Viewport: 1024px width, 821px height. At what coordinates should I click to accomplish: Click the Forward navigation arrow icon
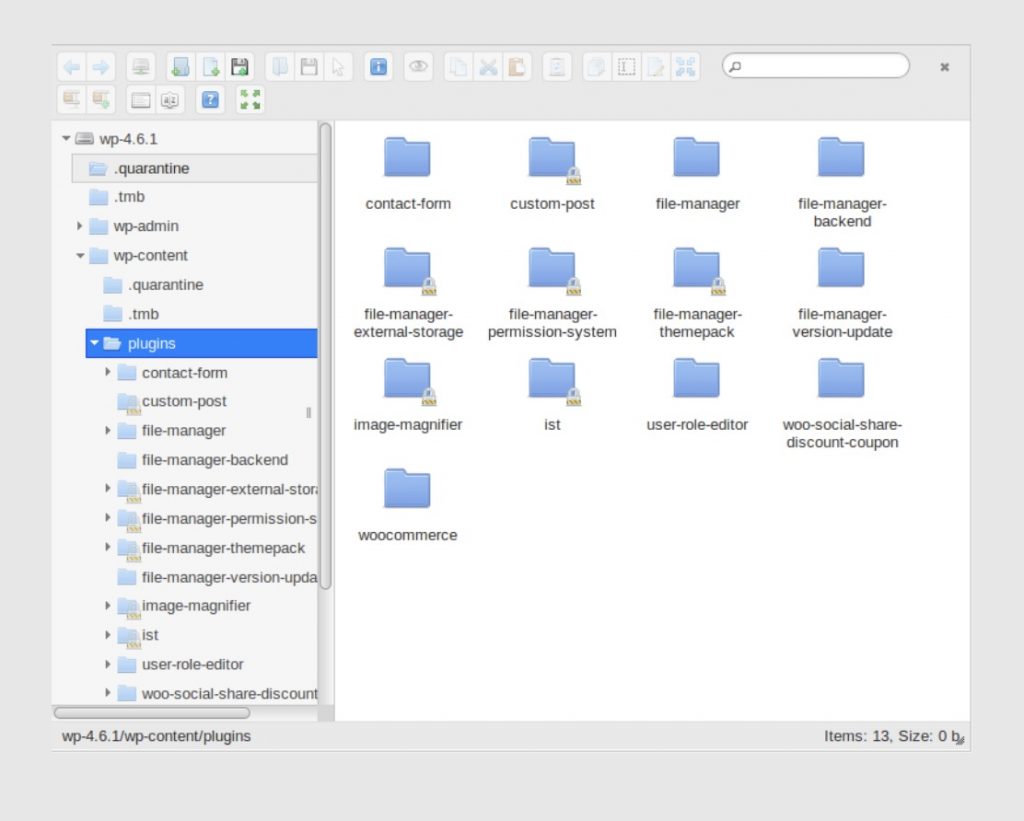point(101,67)
